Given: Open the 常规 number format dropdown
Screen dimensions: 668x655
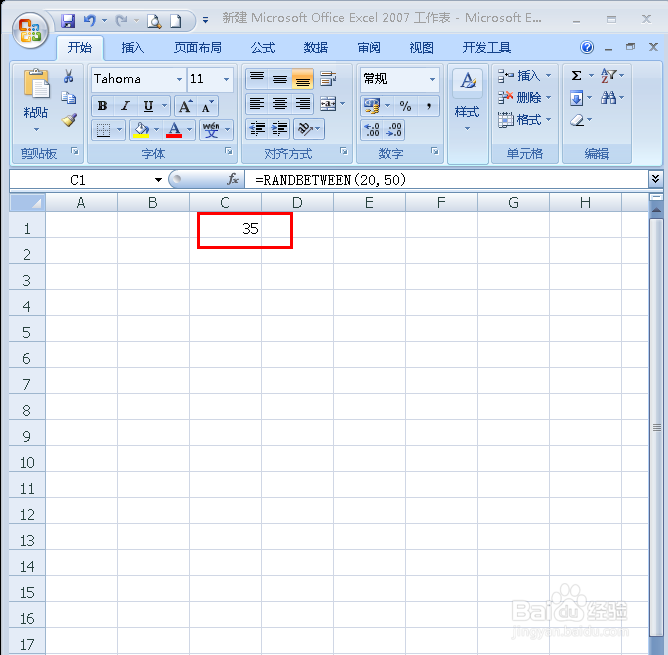Looking at the screenshot, I should coord(432,79).
